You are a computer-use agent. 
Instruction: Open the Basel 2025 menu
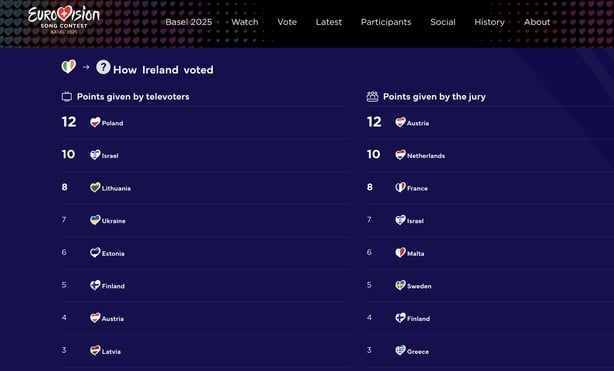[189, 22]
